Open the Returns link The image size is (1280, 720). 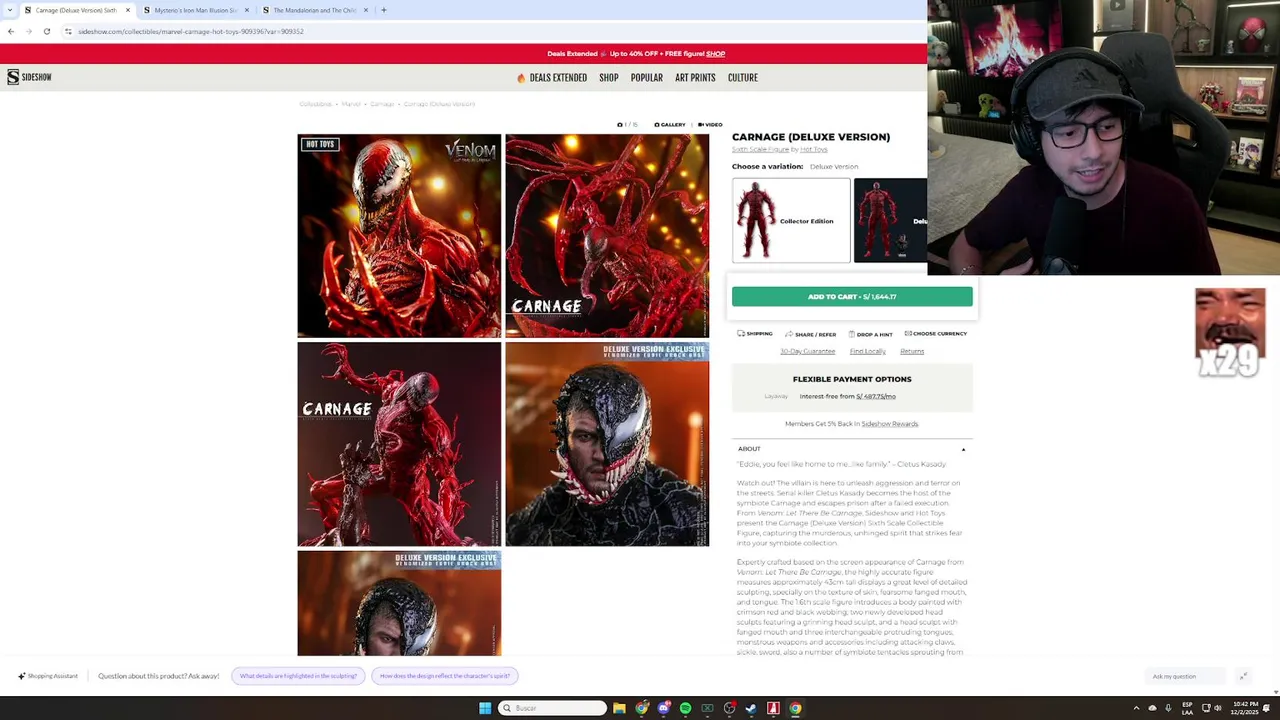click(x=912, y=352)
